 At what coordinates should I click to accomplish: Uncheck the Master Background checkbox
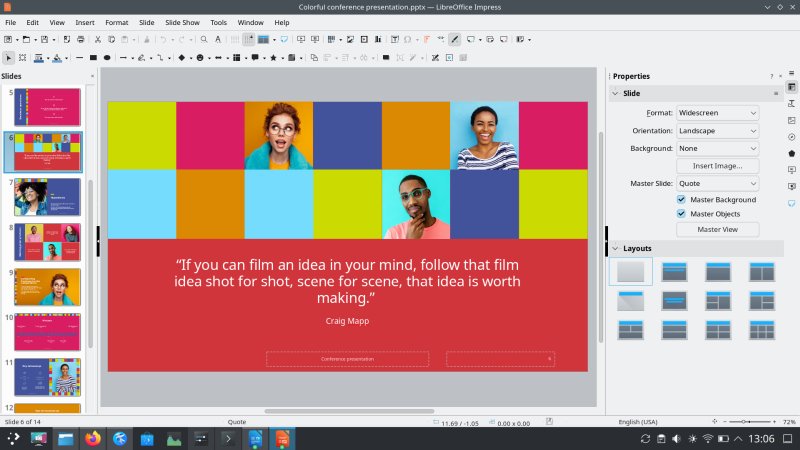[682, 200]
